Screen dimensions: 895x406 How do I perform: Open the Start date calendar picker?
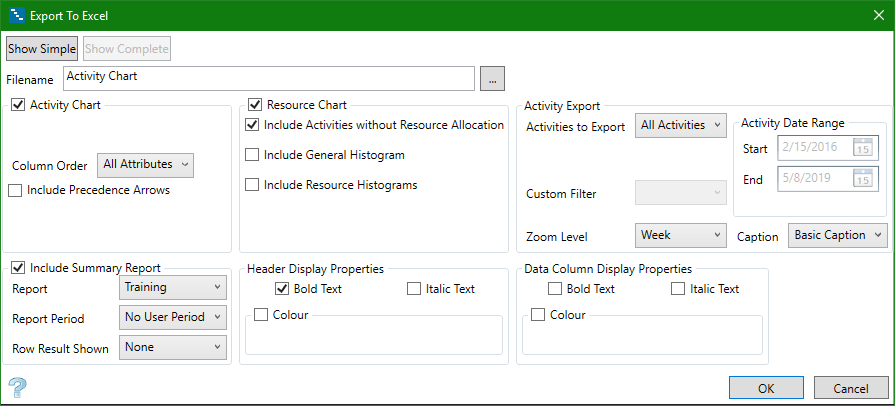tap(863, 149)
